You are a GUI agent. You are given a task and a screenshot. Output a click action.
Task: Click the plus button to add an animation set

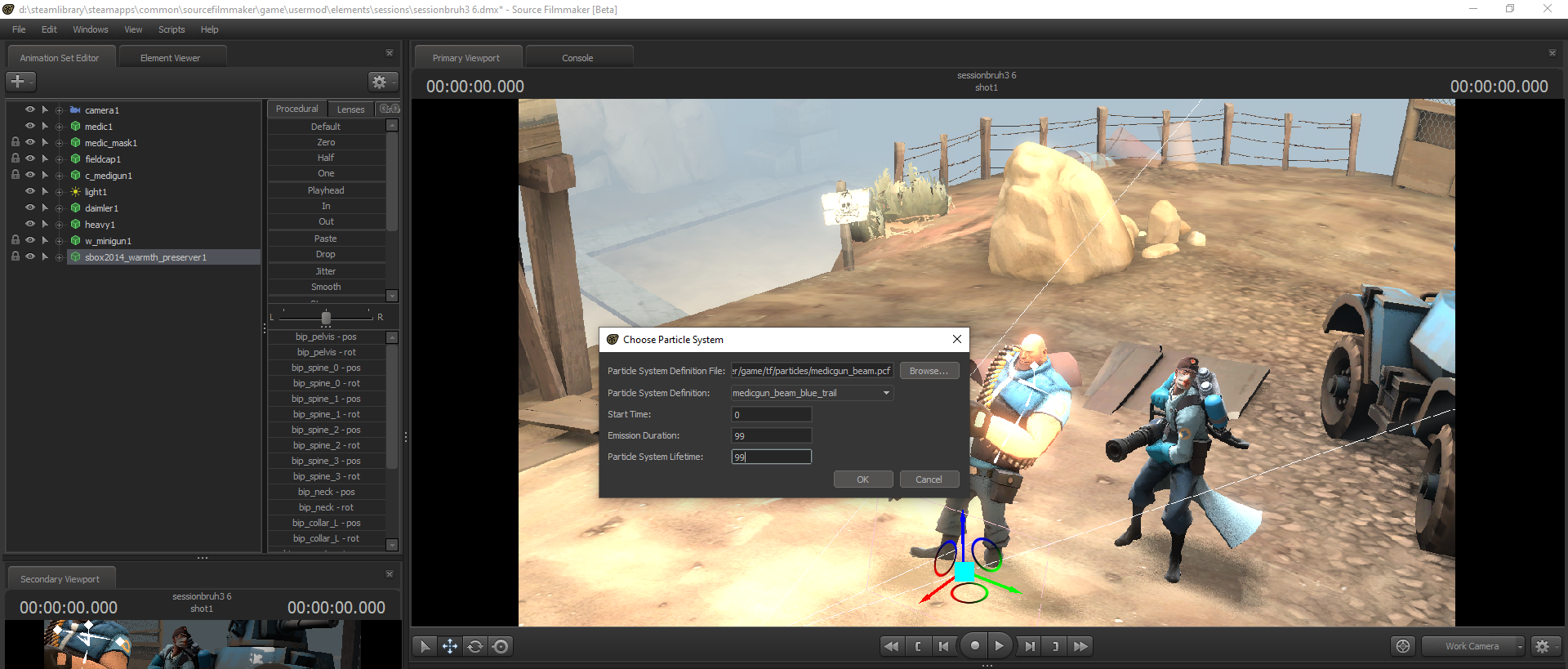point(20,82)
